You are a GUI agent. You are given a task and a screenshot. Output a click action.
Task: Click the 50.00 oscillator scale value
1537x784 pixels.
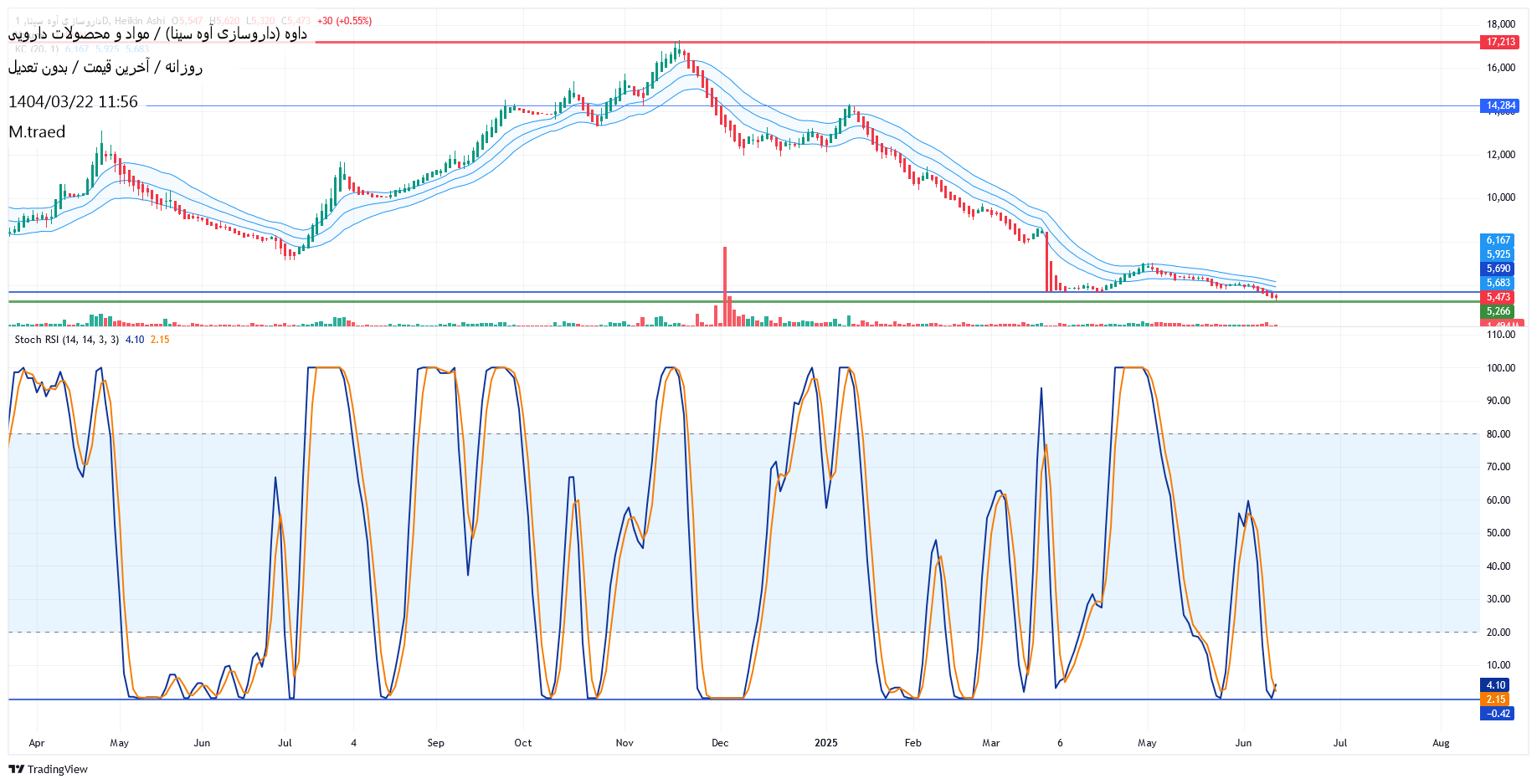pos(1498,533)
